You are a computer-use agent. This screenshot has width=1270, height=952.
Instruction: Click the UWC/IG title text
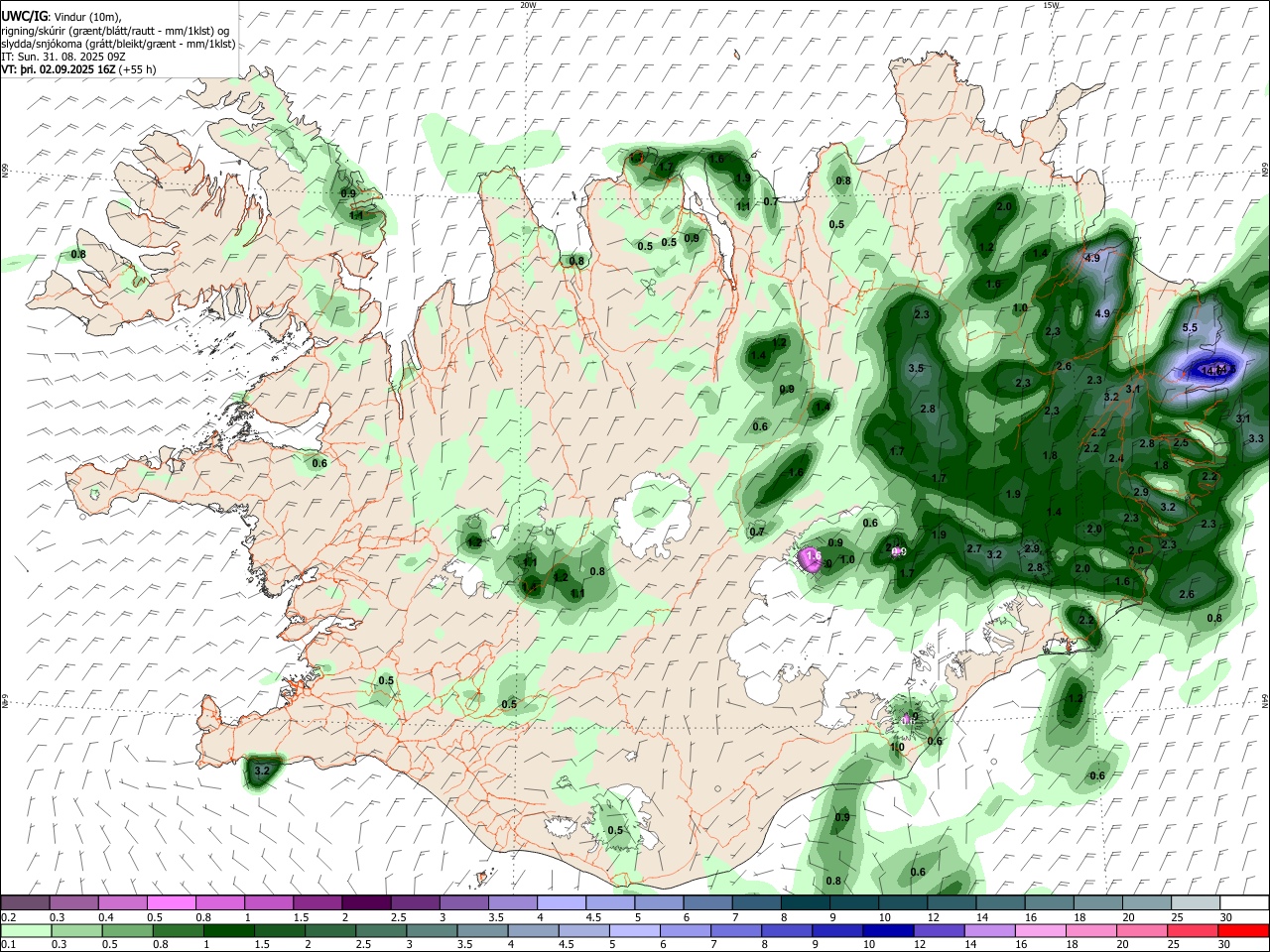tap(23, 16)
